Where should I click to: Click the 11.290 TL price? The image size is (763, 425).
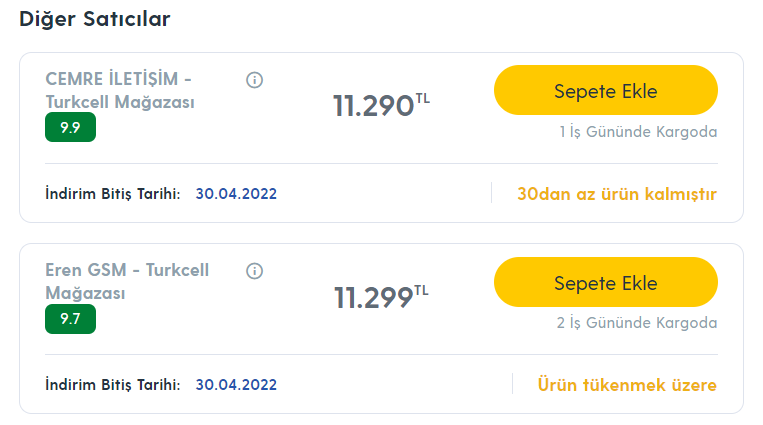pyautogui.click(x=373, y=106)
